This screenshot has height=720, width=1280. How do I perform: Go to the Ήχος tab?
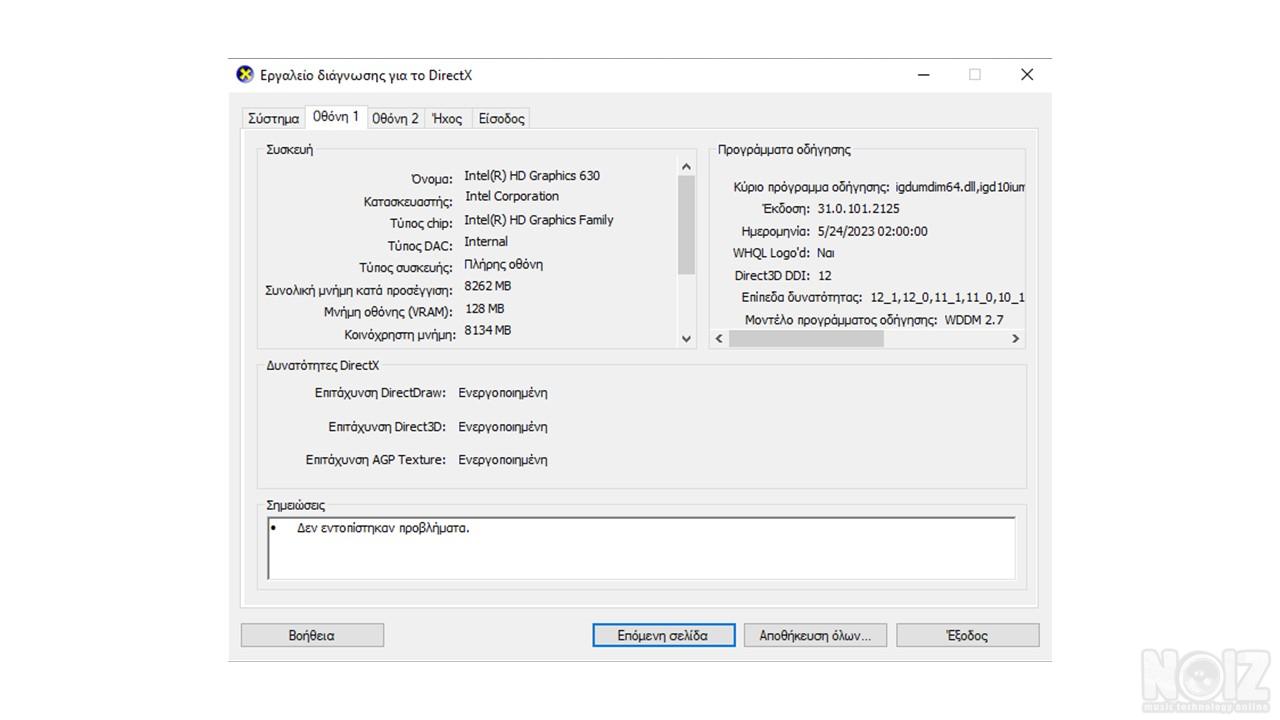[x=447, y=118]
